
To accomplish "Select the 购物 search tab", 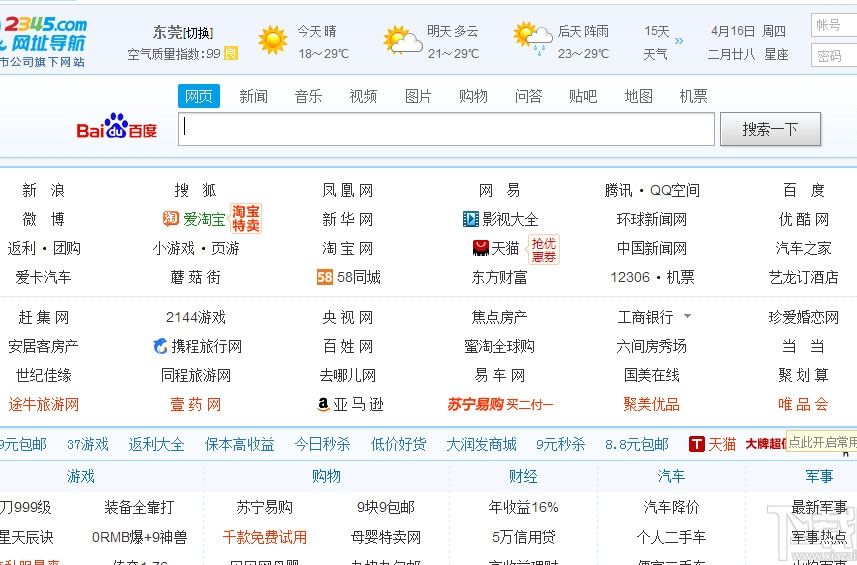I will pyautogui.click(x=473, y=96).
